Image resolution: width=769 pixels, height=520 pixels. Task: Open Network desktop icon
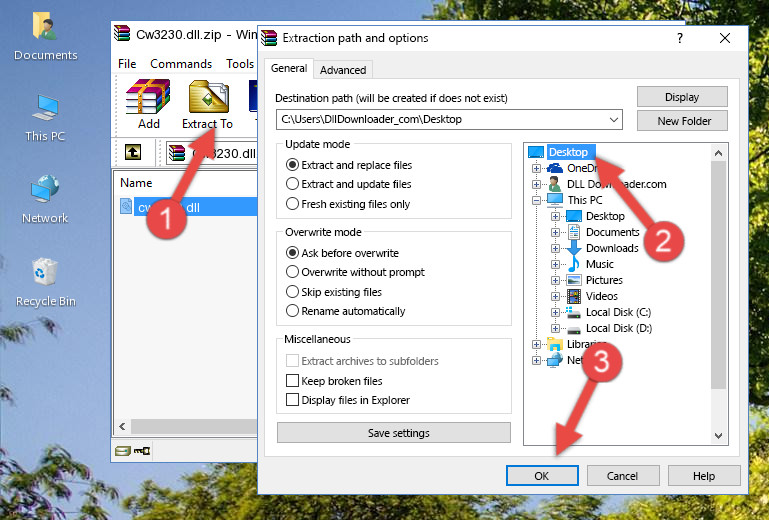45,200
